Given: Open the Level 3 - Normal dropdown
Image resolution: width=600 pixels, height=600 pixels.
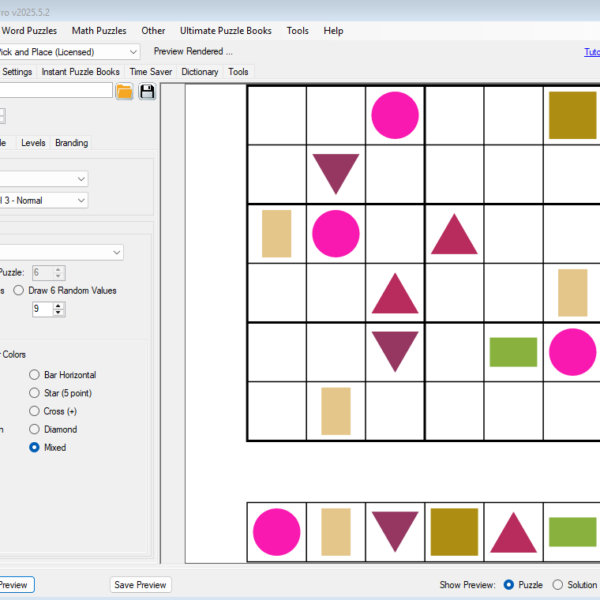Looking at the screenshot, I should [x=44, y=200].
